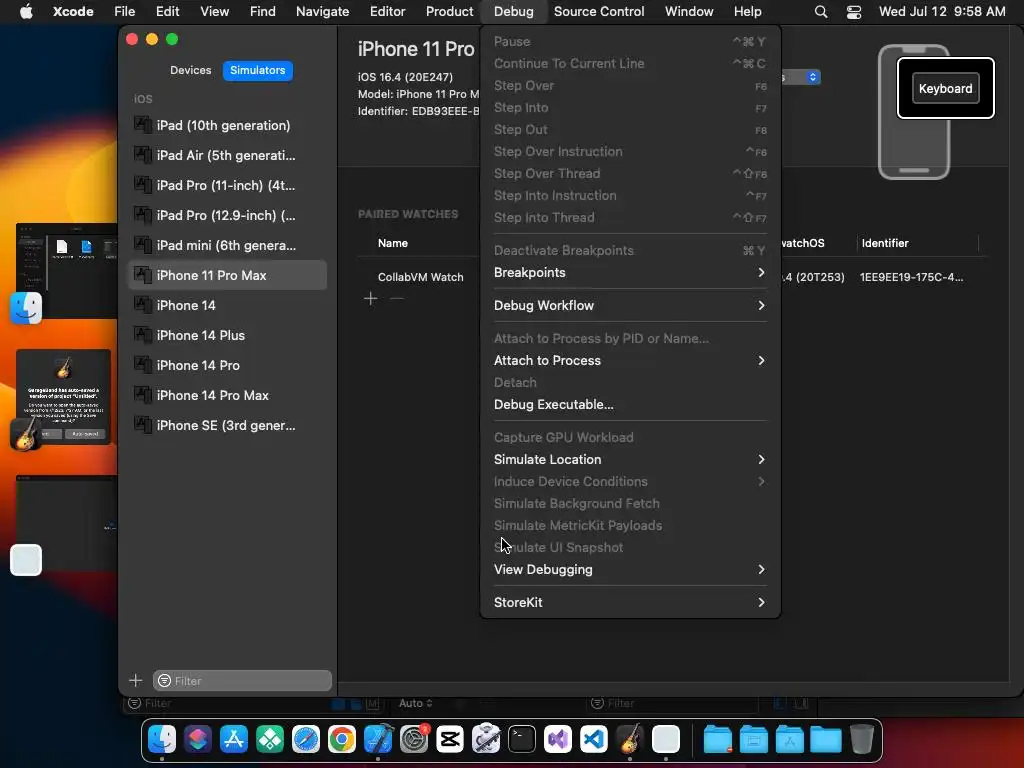Screen dimensions: 1024x768
Task: Launch Google Chrome from the Dock
Action: pyautogui.click(x=342, y=739)
